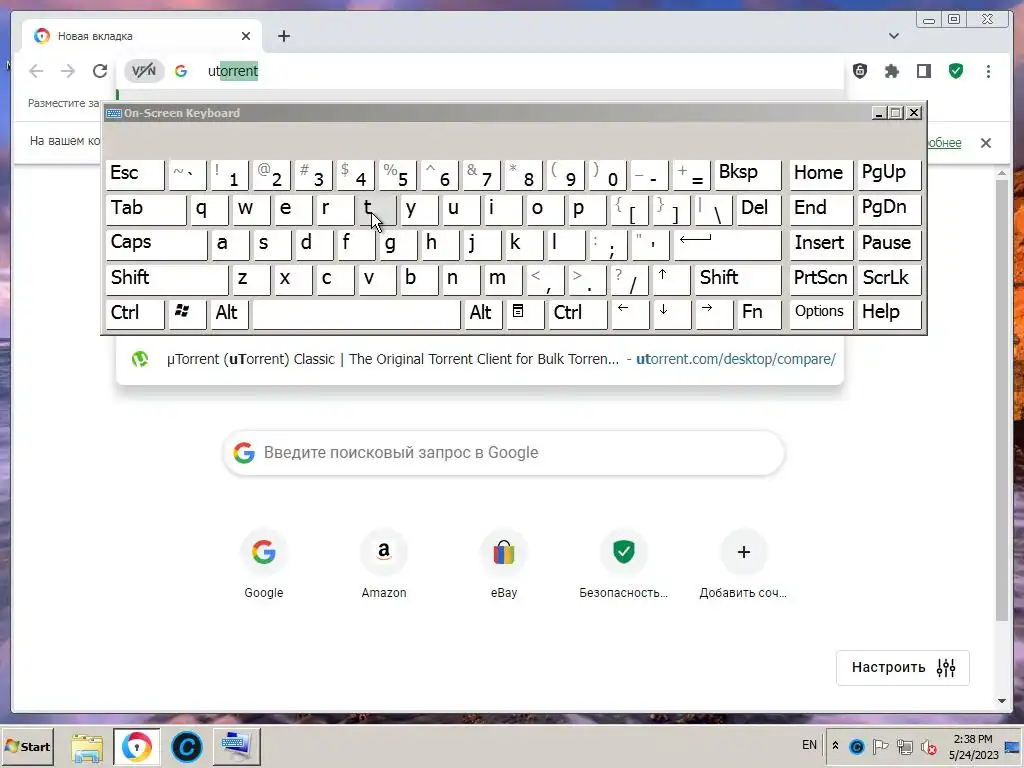Click the Enter key on keyboard
Screen dimensions: 1024x768
[728, 245]
